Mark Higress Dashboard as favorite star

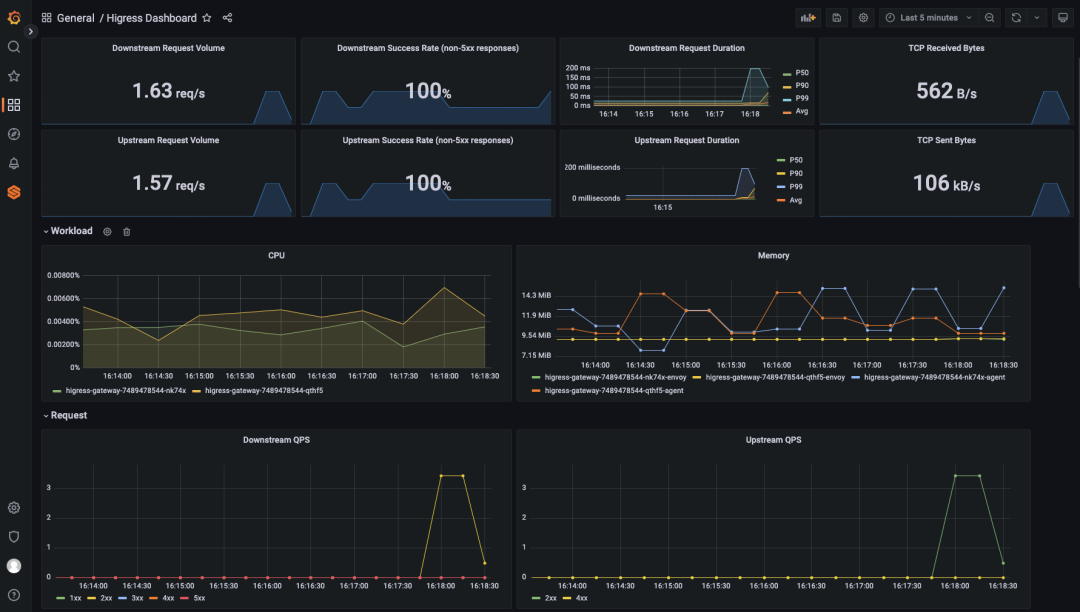click(207, 18)
